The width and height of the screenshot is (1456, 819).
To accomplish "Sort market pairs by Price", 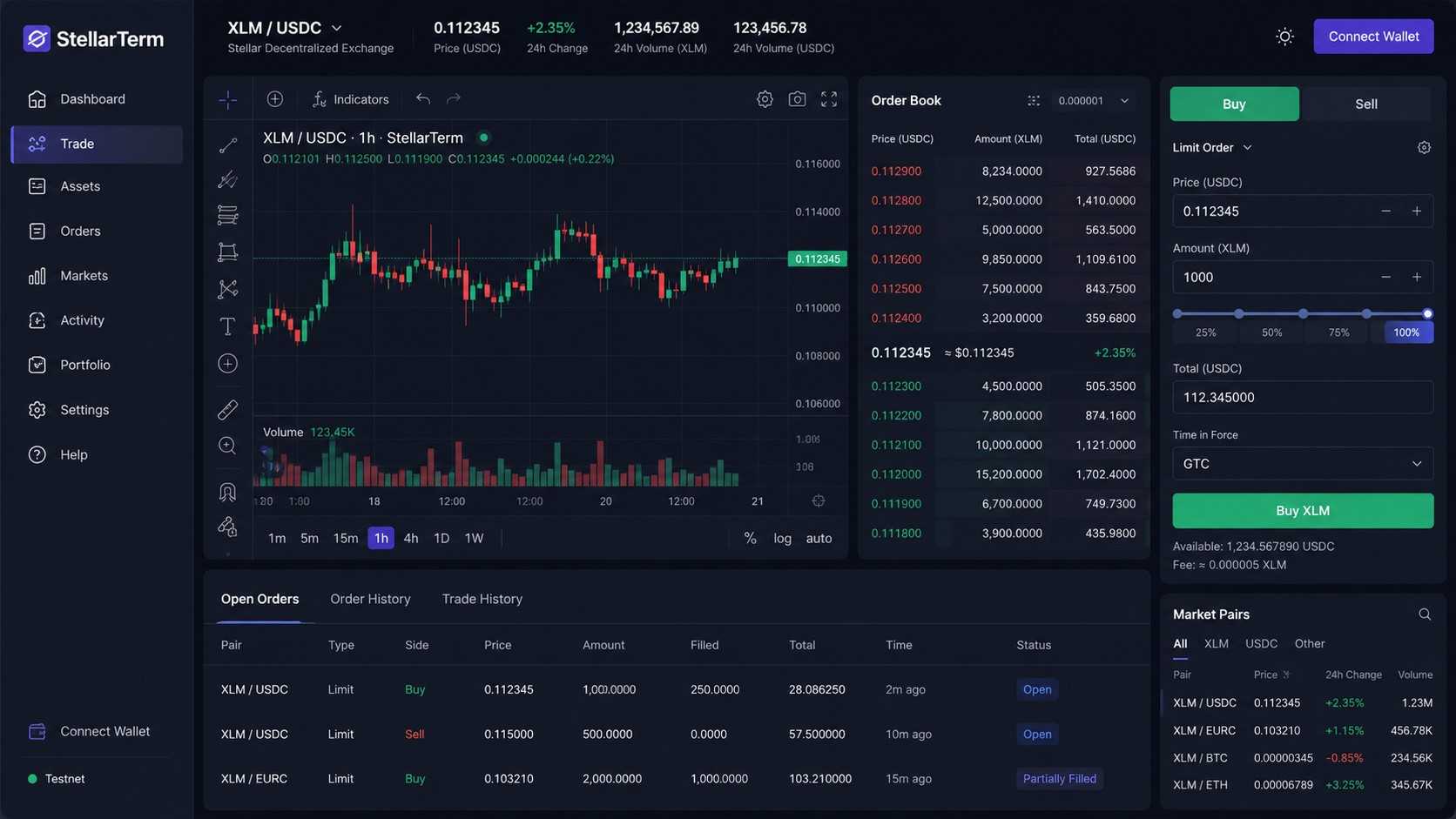I will [1271, 675].
